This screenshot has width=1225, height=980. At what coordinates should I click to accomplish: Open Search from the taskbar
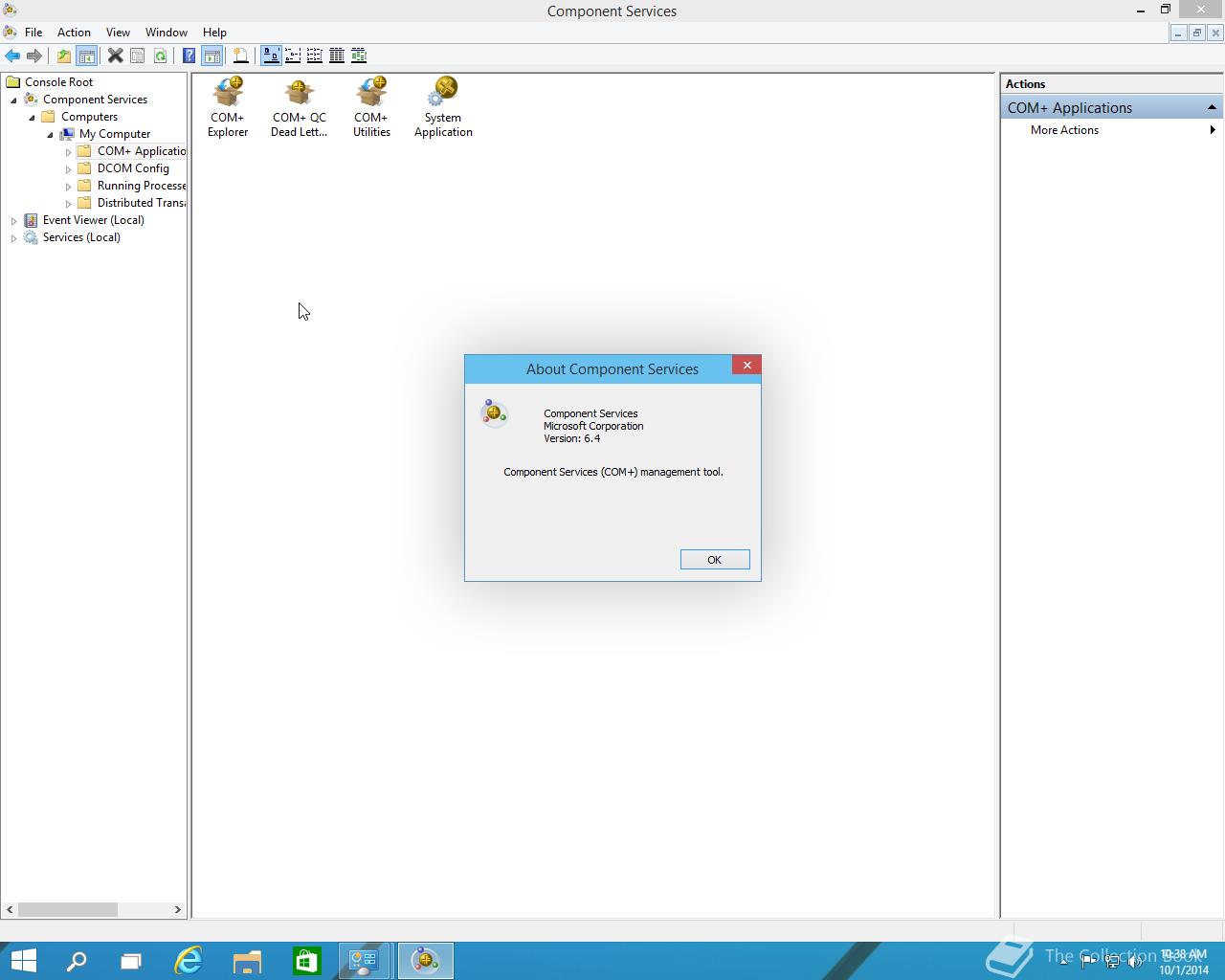[x=77, y=960]
